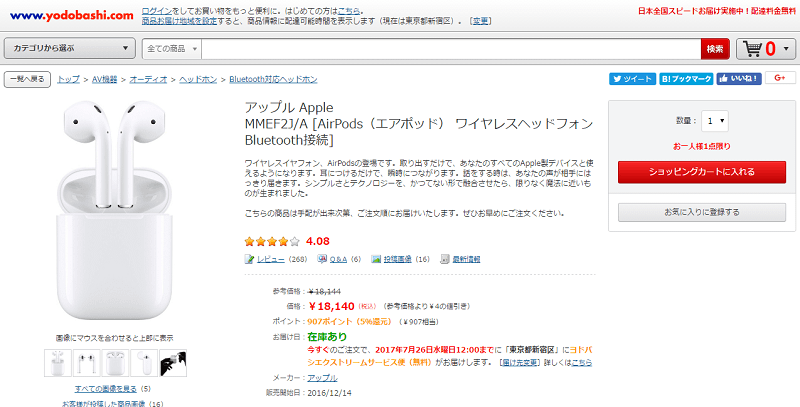Open the 投稿画像 link
The width and height of the screenshot is (800, 407).
point(397,259)
